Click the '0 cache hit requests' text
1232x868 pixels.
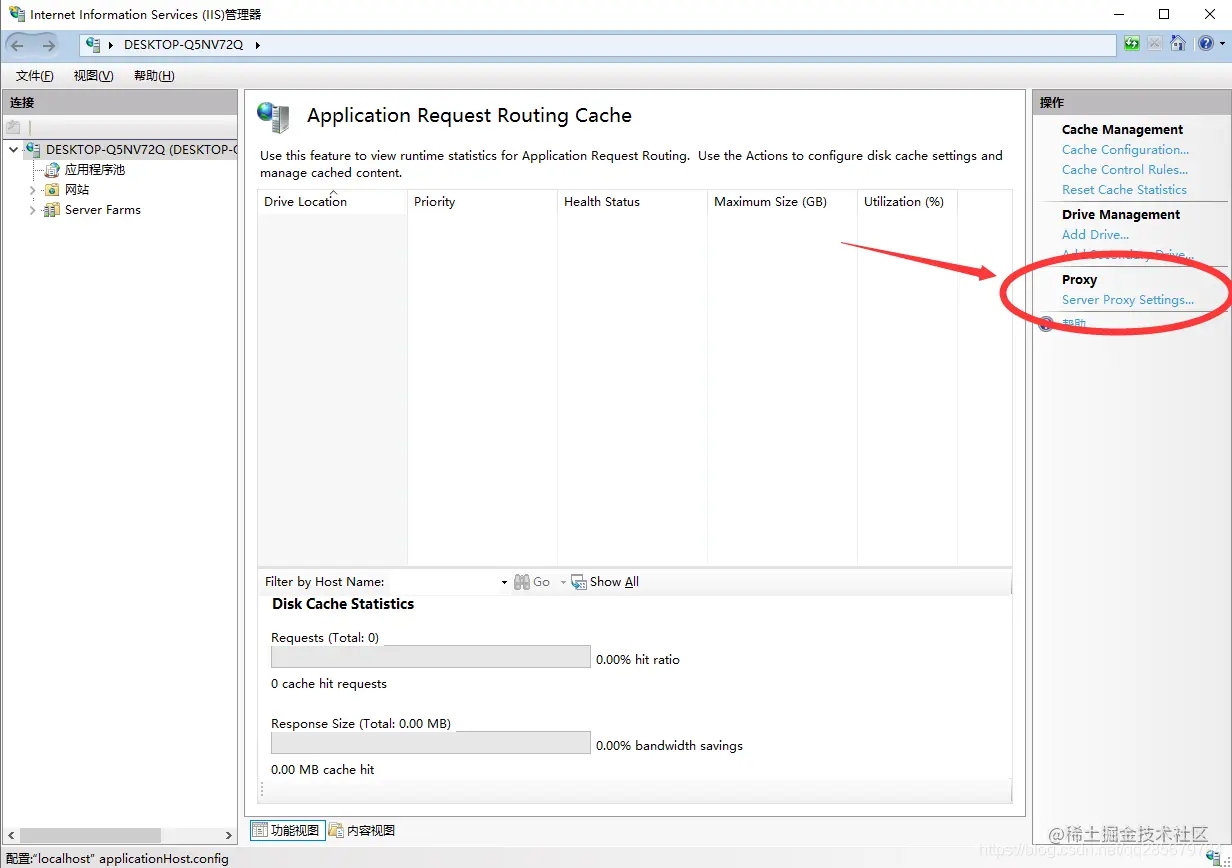(329, 684)
